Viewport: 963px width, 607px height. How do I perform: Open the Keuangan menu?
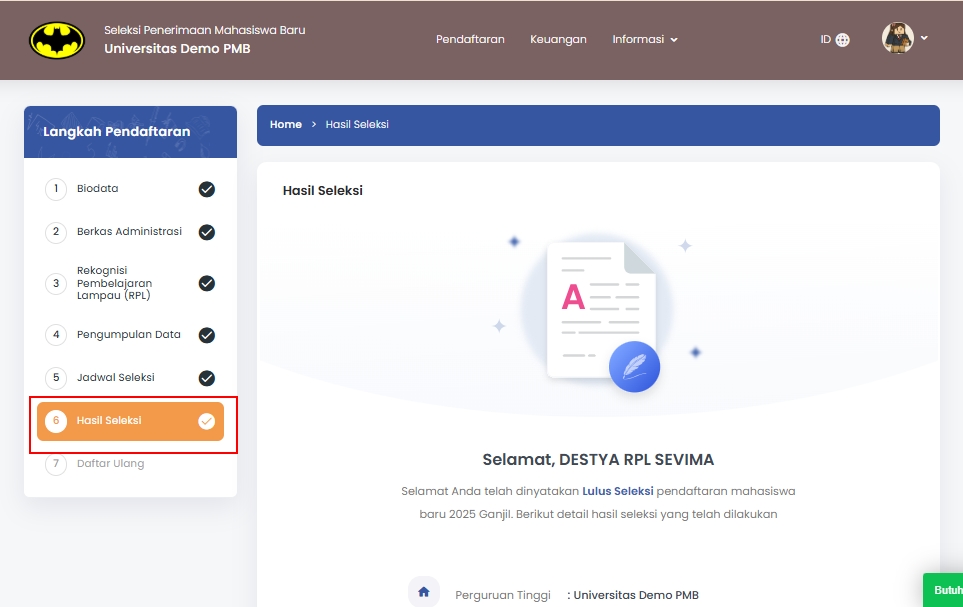coord(558,40)
